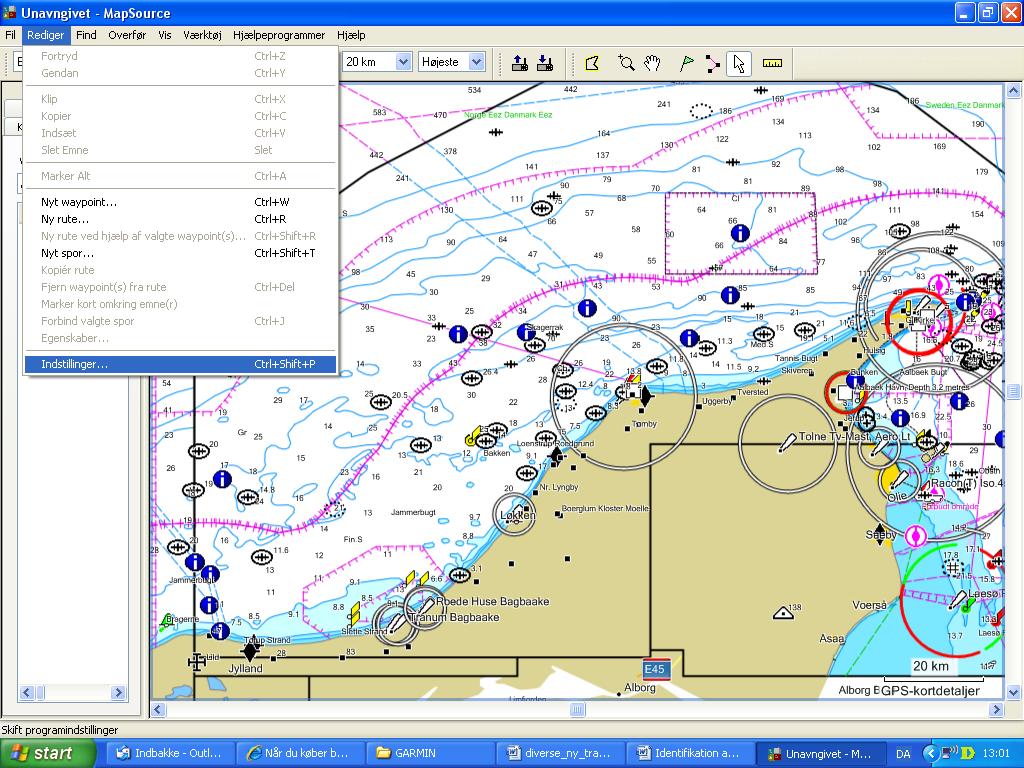1024x768 pixels.
Task: Choose Ny rute… menu entry
Action: [180, 219]
